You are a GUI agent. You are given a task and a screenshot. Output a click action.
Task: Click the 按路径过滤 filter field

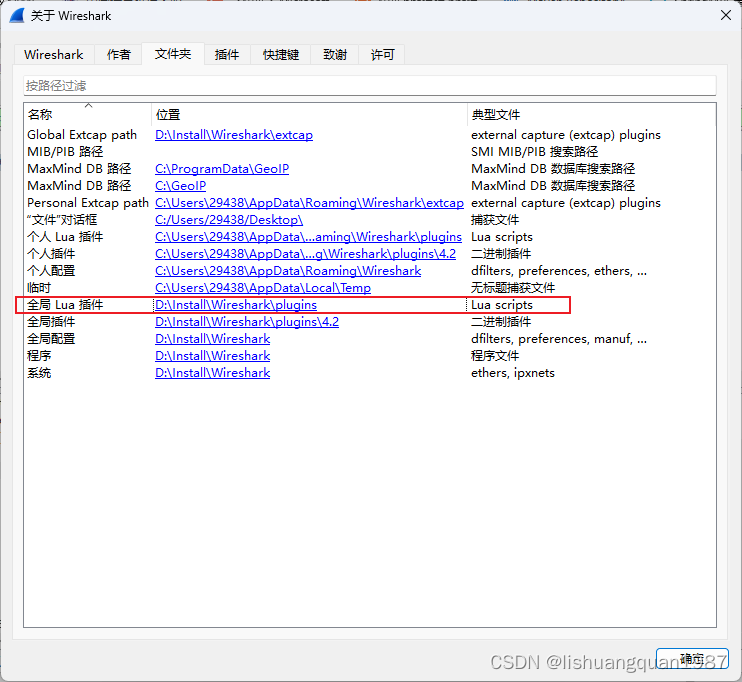(370, 86)
